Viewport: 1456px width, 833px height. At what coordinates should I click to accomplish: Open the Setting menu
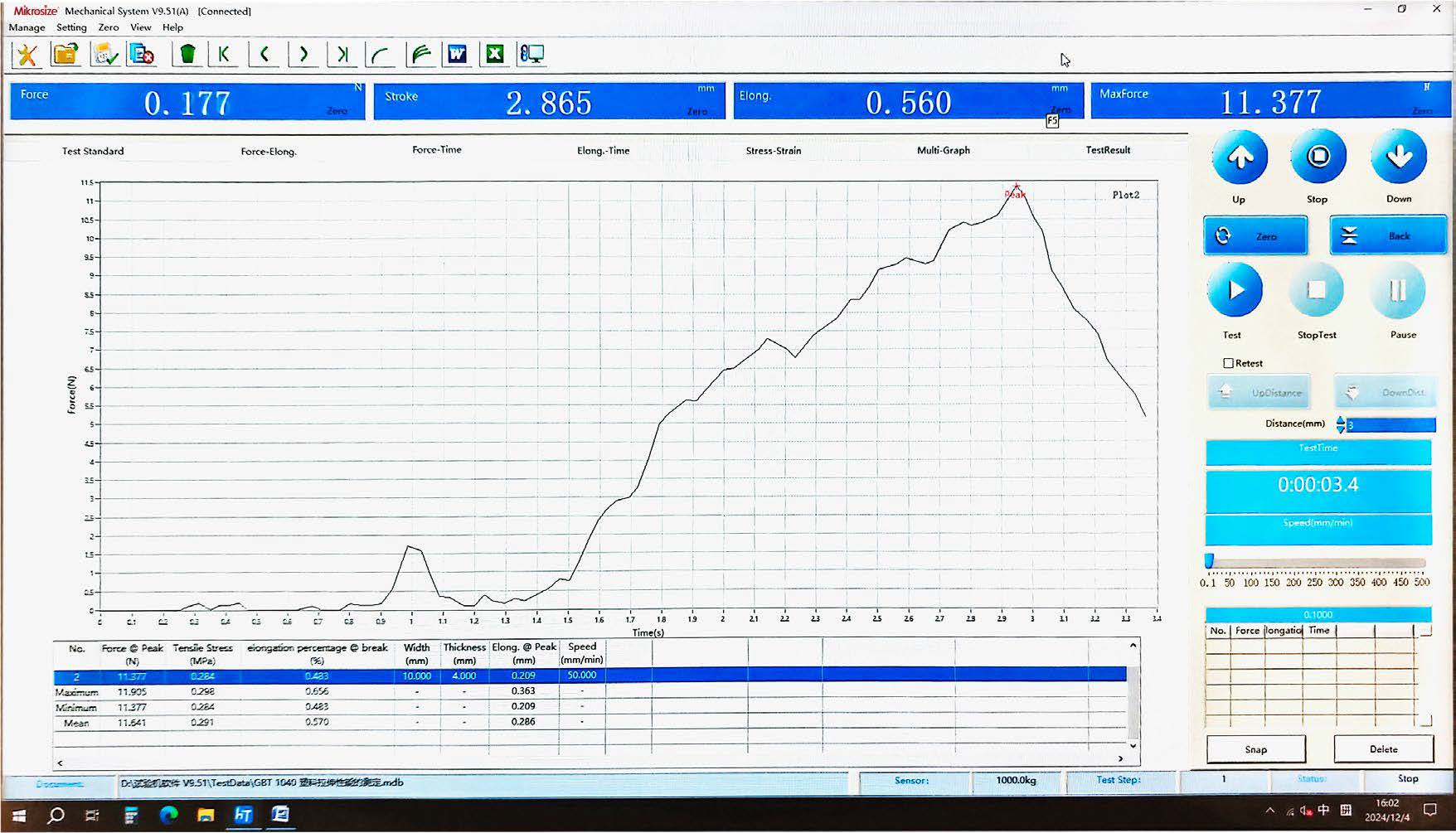coord(71,27)
